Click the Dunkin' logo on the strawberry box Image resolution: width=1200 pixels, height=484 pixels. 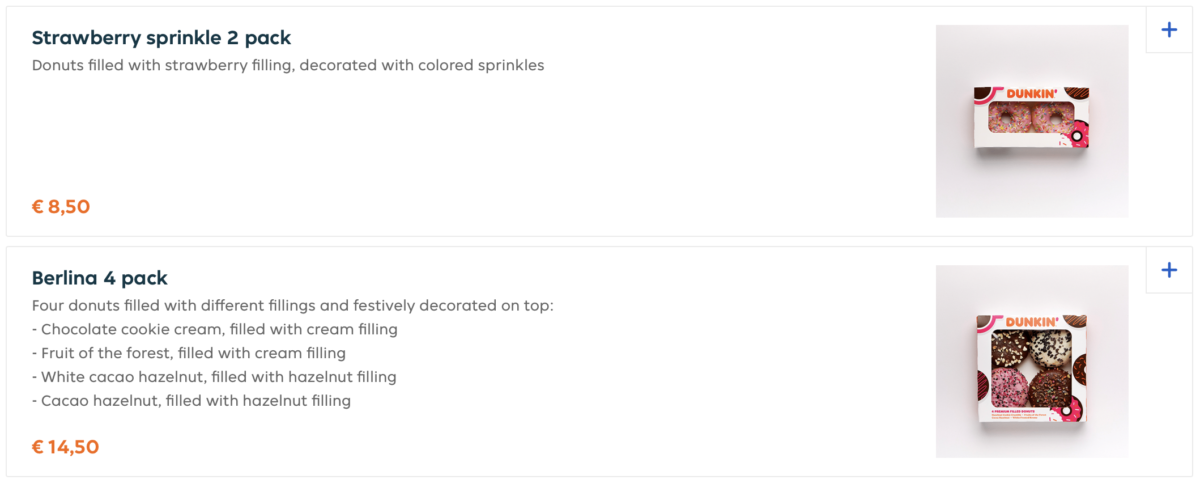click(1031, 94)
